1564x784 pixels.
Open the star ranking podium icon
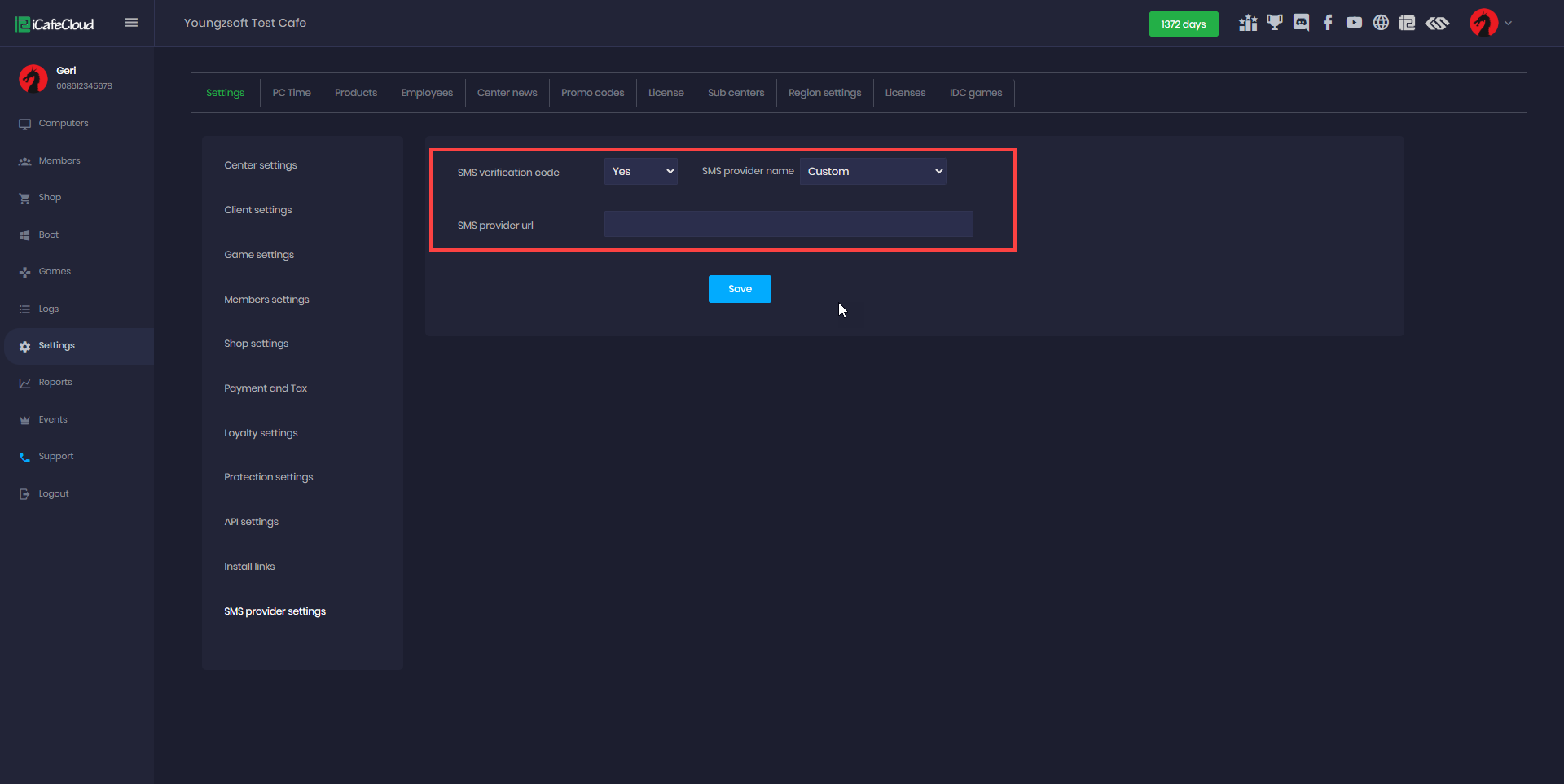tap(1248, 23)
